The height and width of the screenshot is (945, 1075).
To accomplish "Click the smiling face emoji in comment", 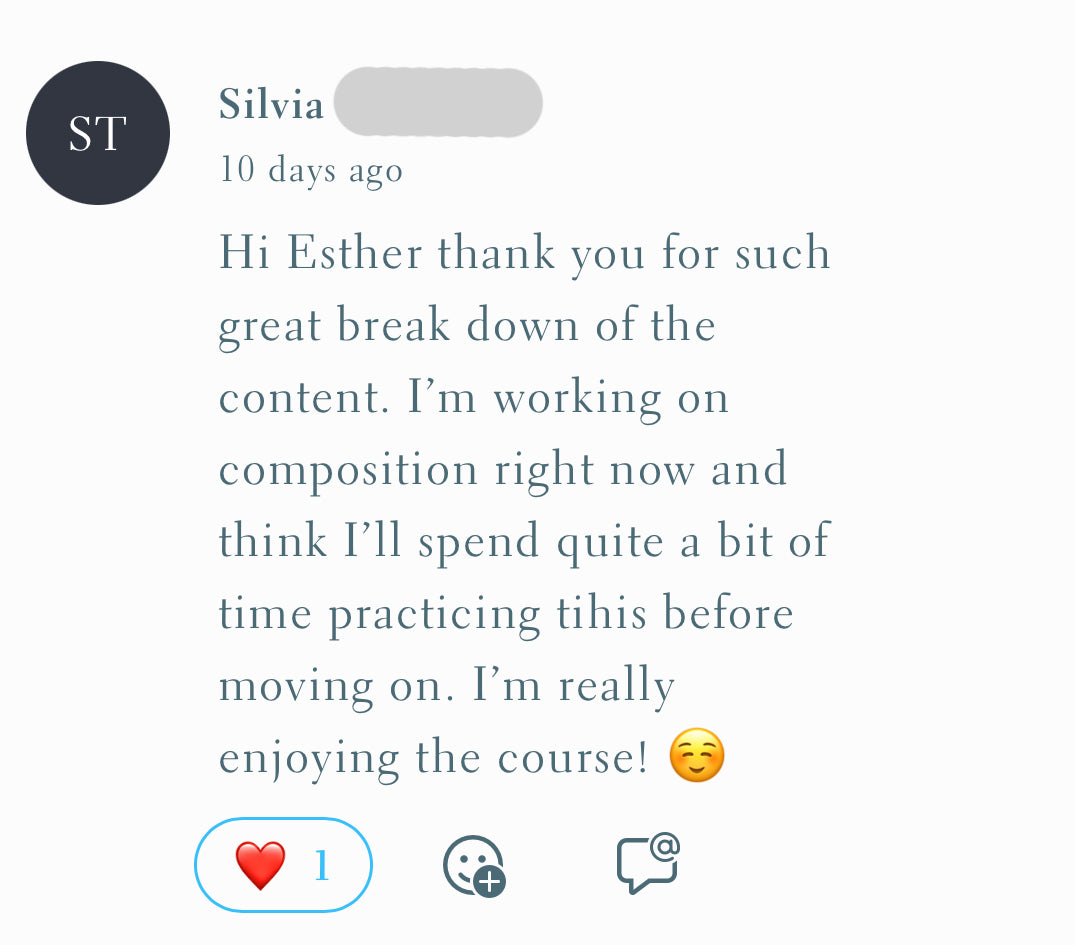I will pyautogui.click(x=696, y=757).
